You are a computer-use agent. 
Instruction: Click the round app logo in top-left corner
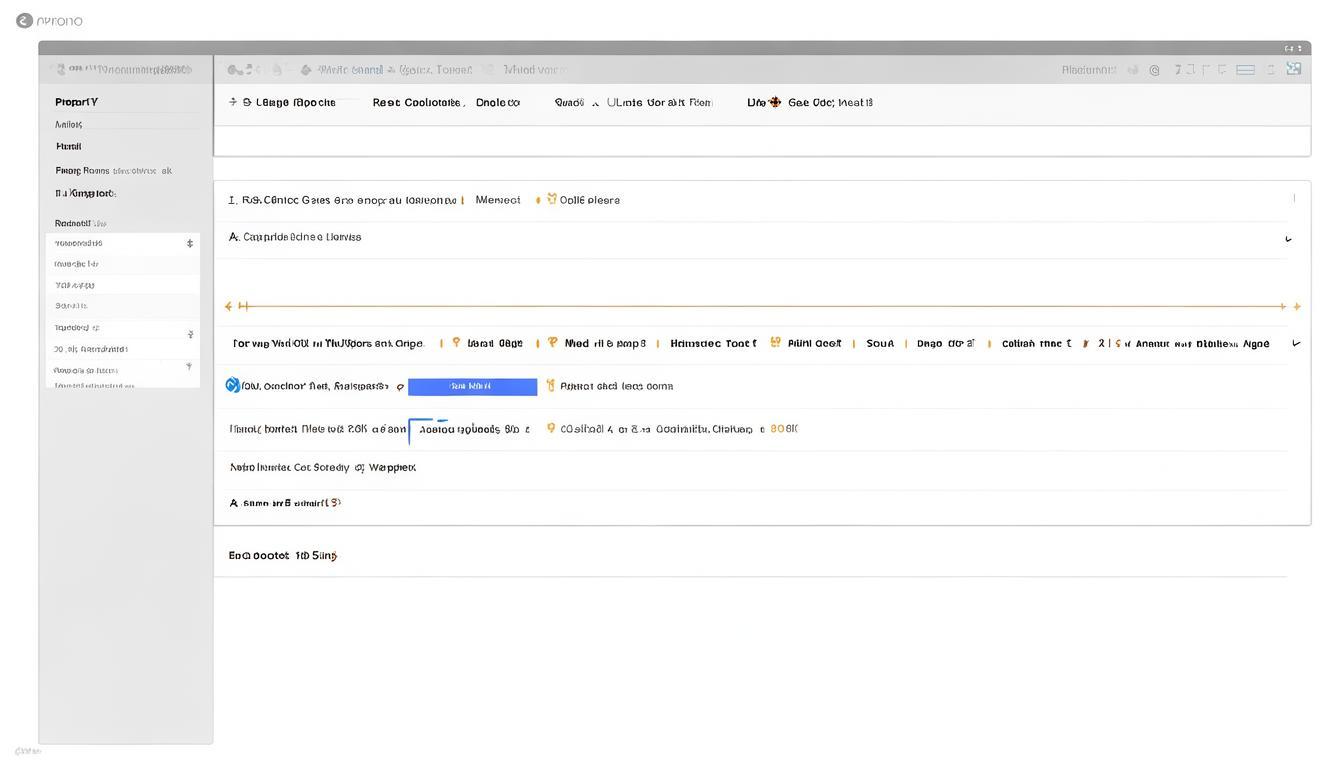point(24,20)
